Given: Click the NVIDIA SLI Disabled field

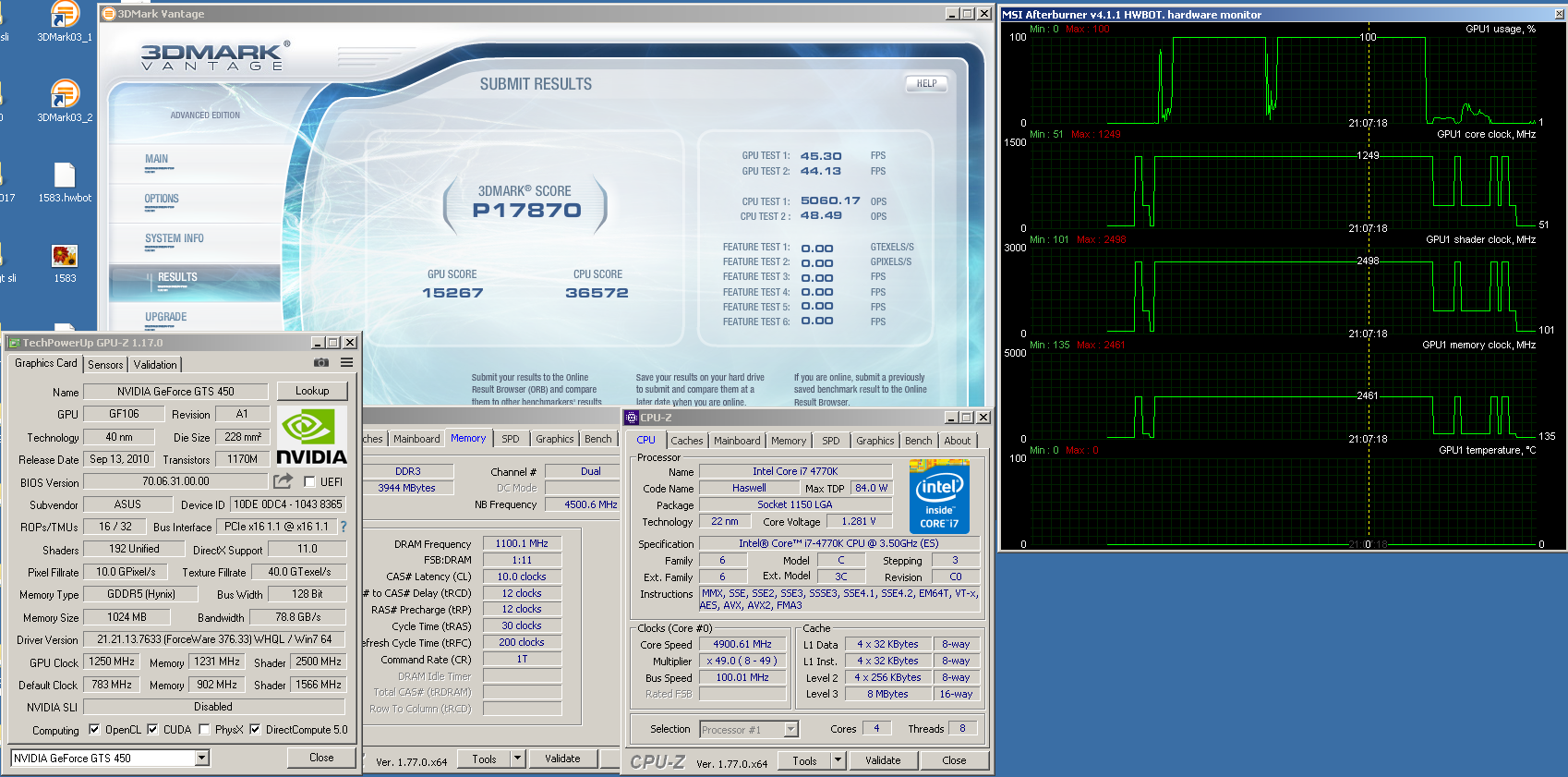Looking at the screenshot, I should click(x=214, y=707).
